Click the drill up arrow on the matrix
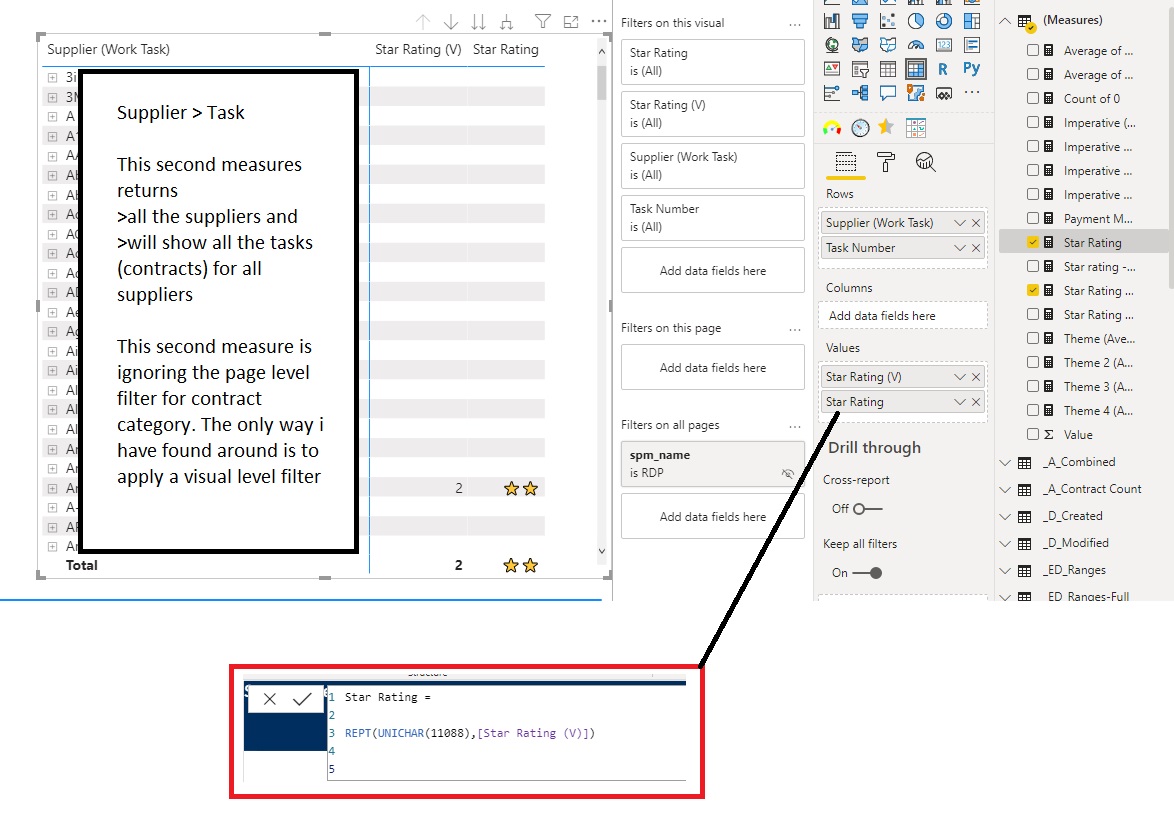 [423, 22]
